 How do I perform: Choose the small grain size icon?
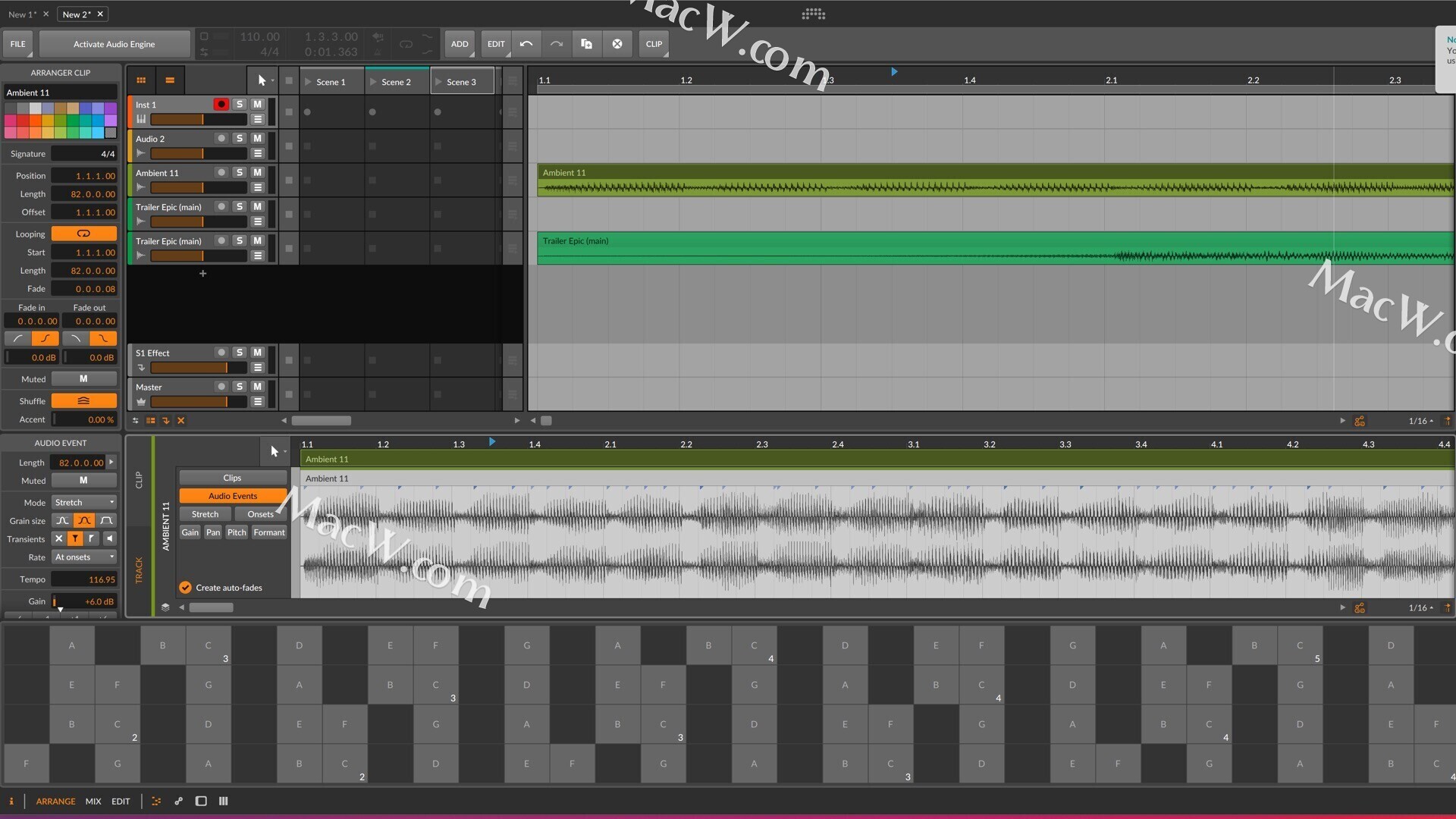point(62,521)
